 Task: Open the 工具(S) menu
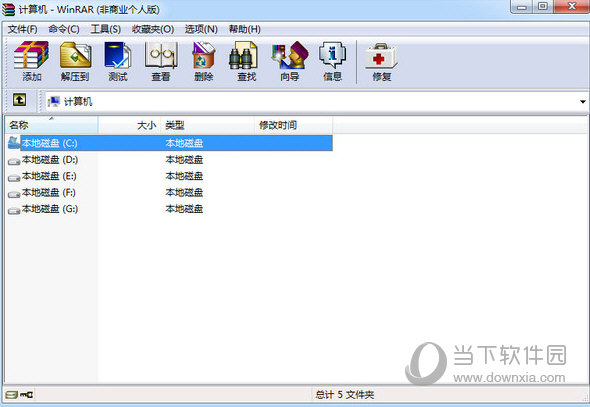tap(105, 29)
